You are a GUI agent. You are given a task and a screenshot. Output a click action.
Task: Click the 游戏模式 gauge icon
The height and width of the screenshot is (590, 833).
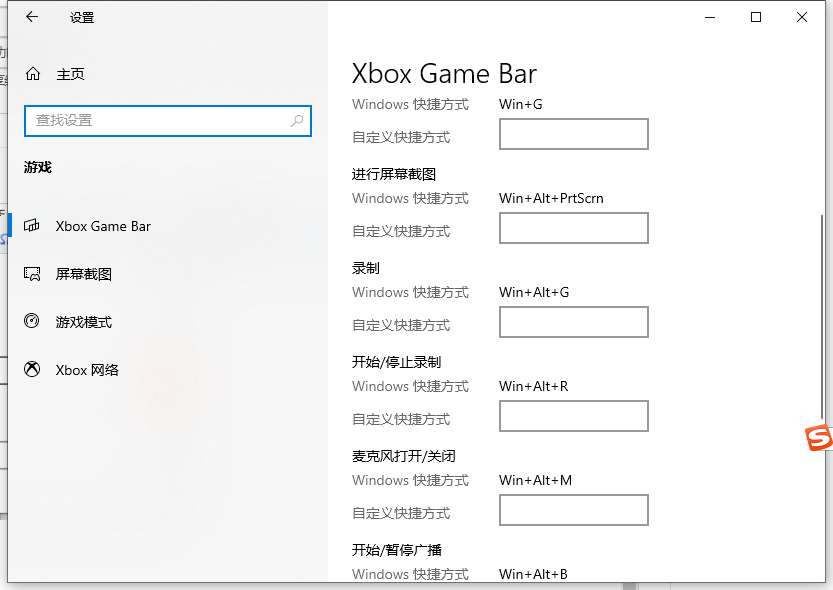[x=33, y=322]
